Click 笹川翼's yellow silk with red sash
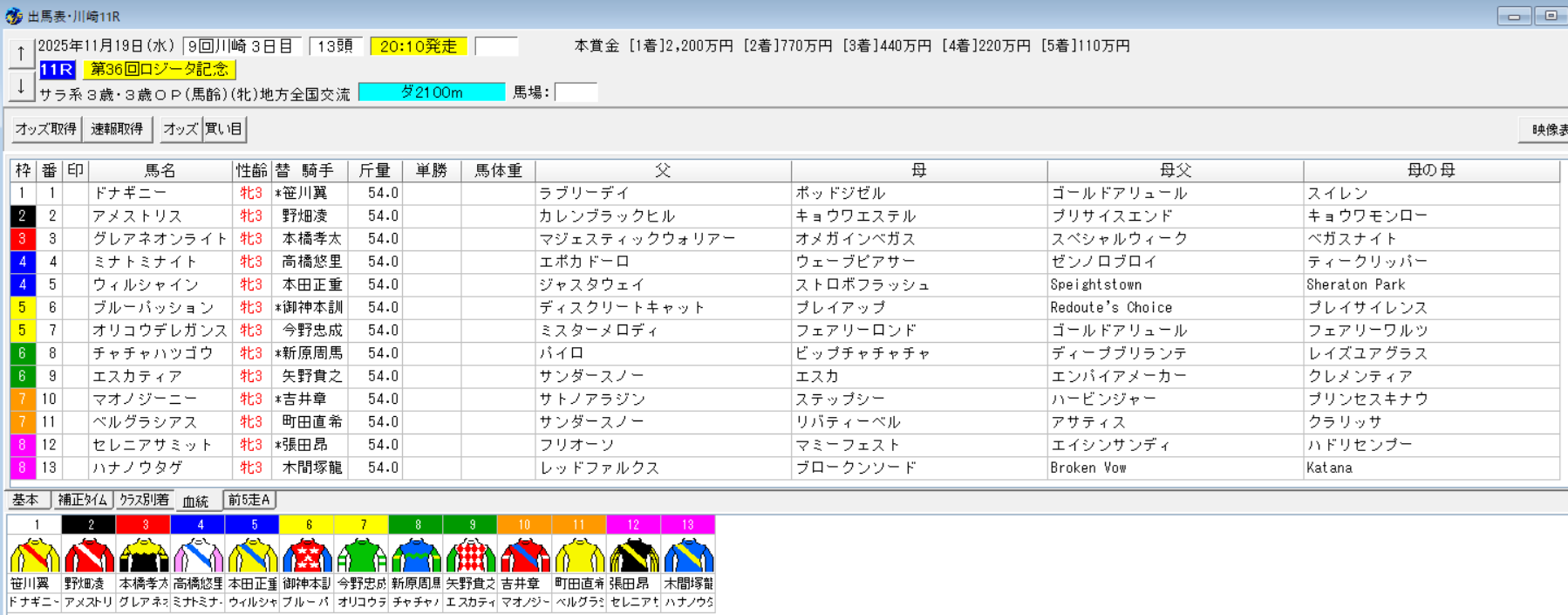Screen dimensions: 1568x615 (35, 555)
